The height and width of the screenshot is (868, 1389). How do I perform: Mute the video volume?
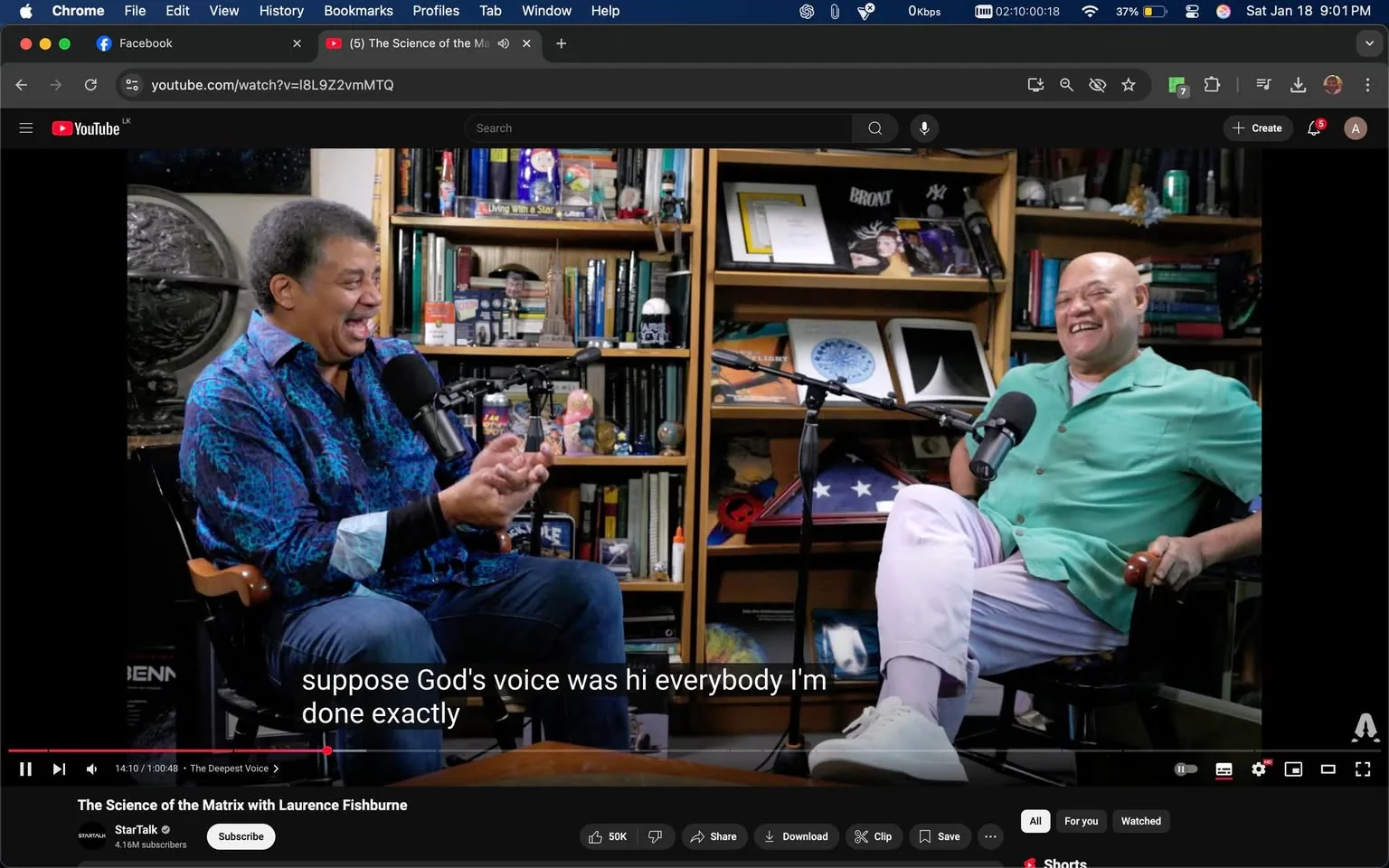pyautogui.click(x=91, y=769)
